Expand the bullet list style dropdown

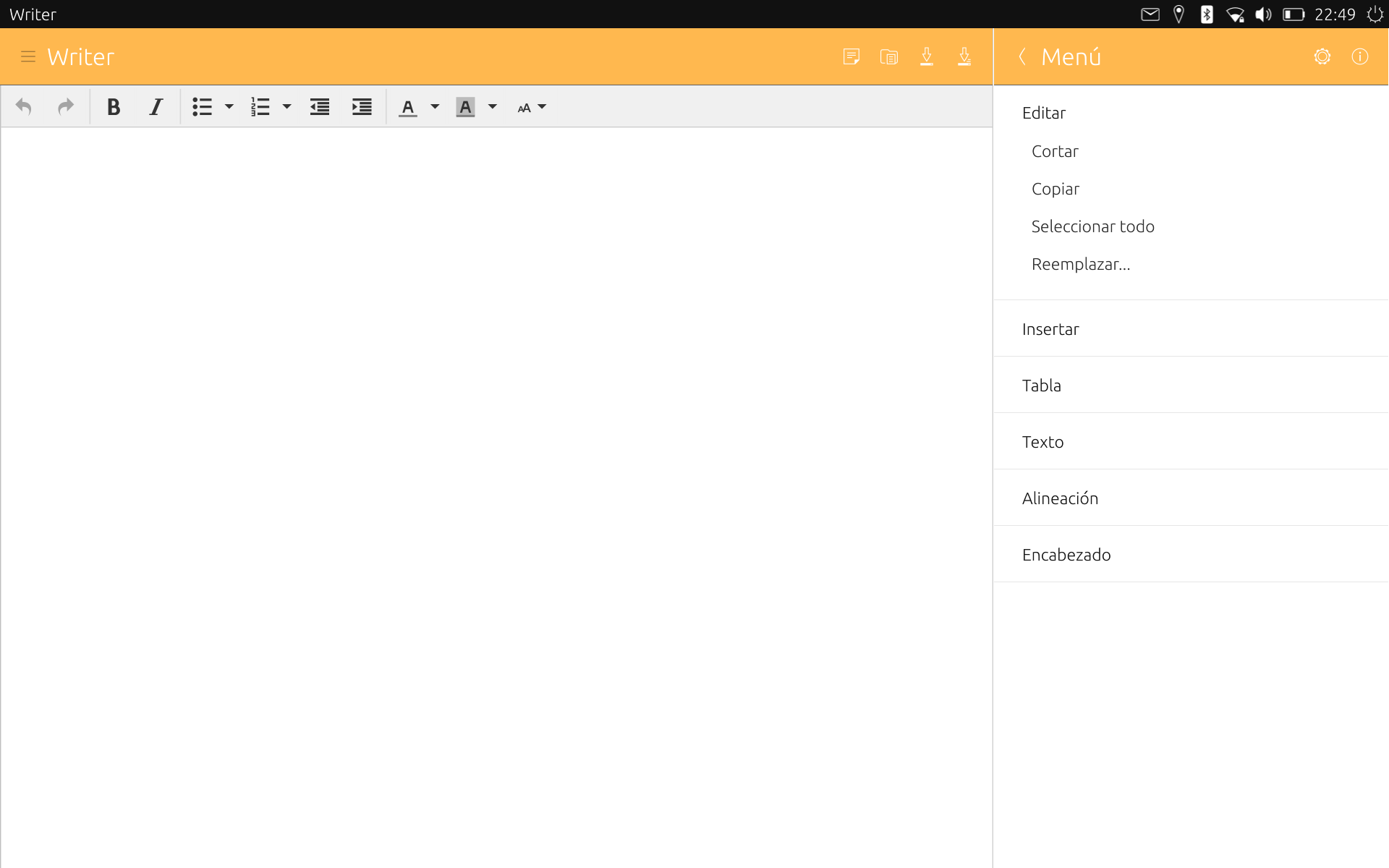pos(229,107)
